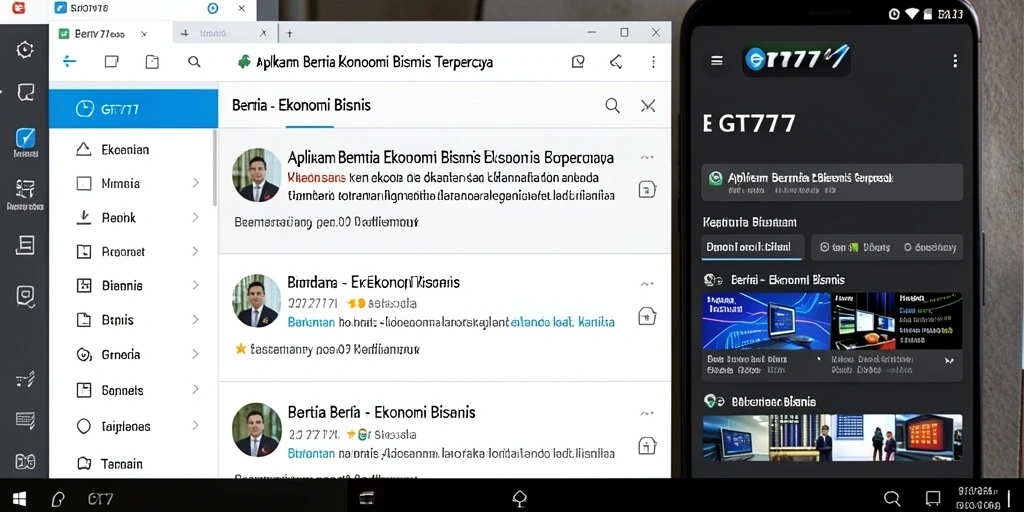
Task: Click the Windows Start button
Action: [x=19, y=500]
